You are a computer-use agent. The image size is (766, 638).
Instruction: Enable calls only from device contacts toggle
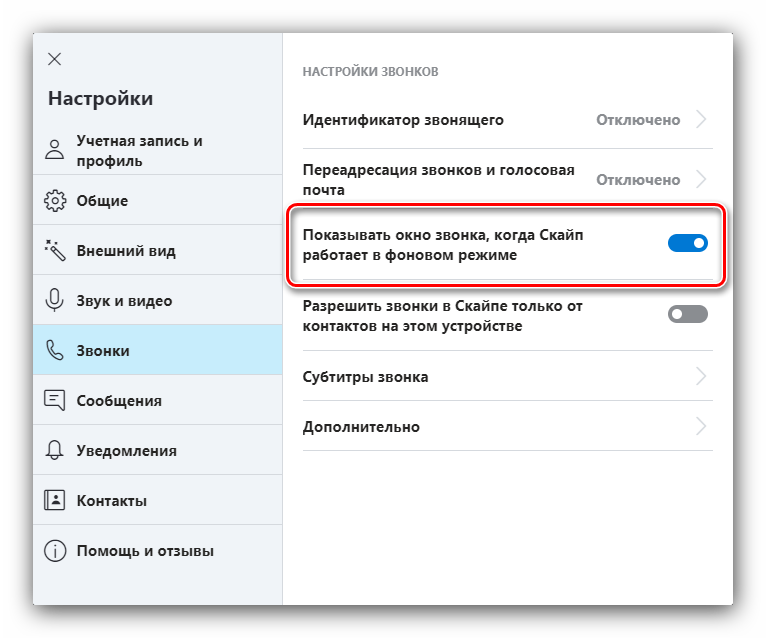tap(687, 314)
